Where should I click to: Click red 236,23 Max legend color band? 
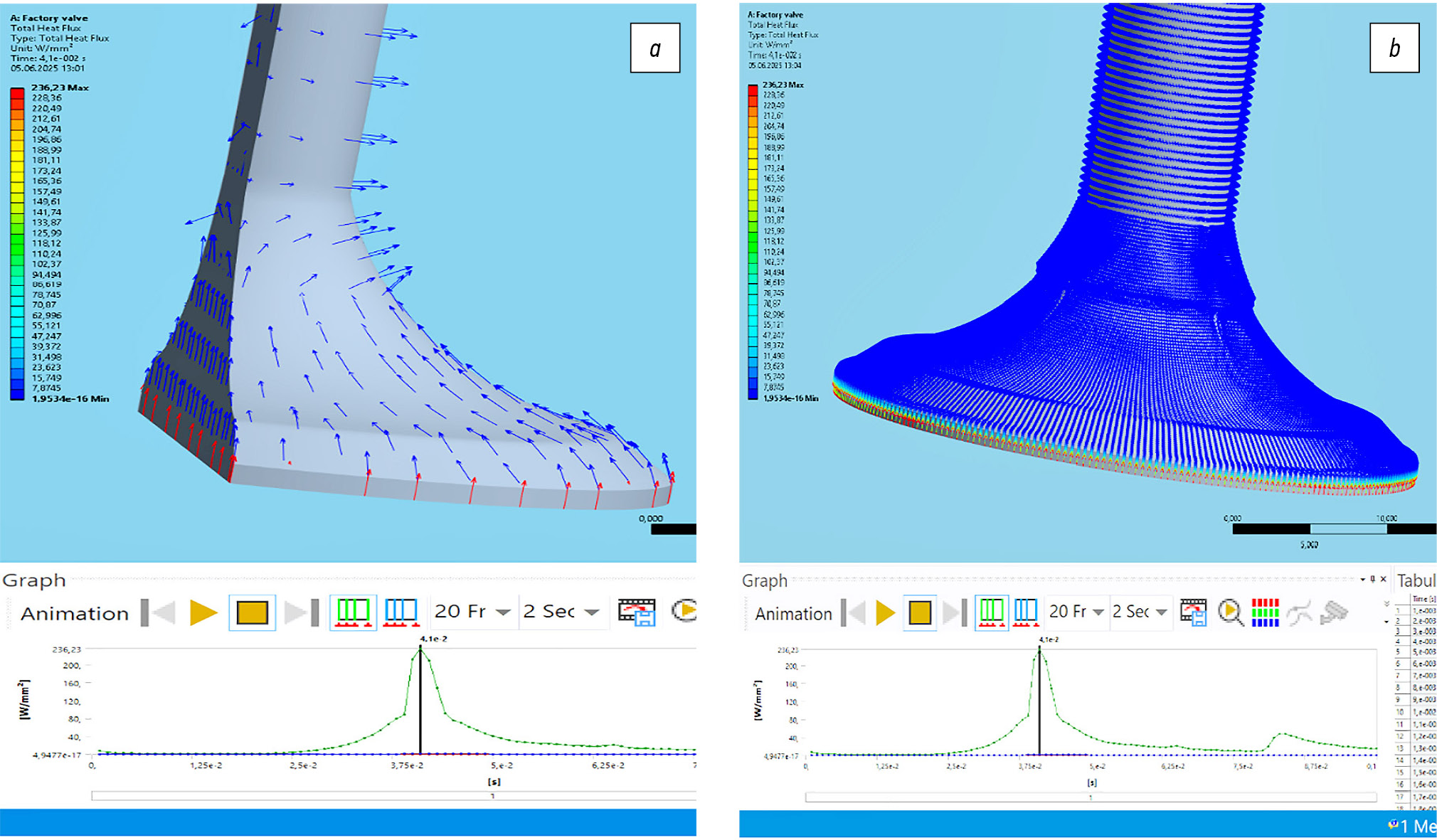[17, 93]
